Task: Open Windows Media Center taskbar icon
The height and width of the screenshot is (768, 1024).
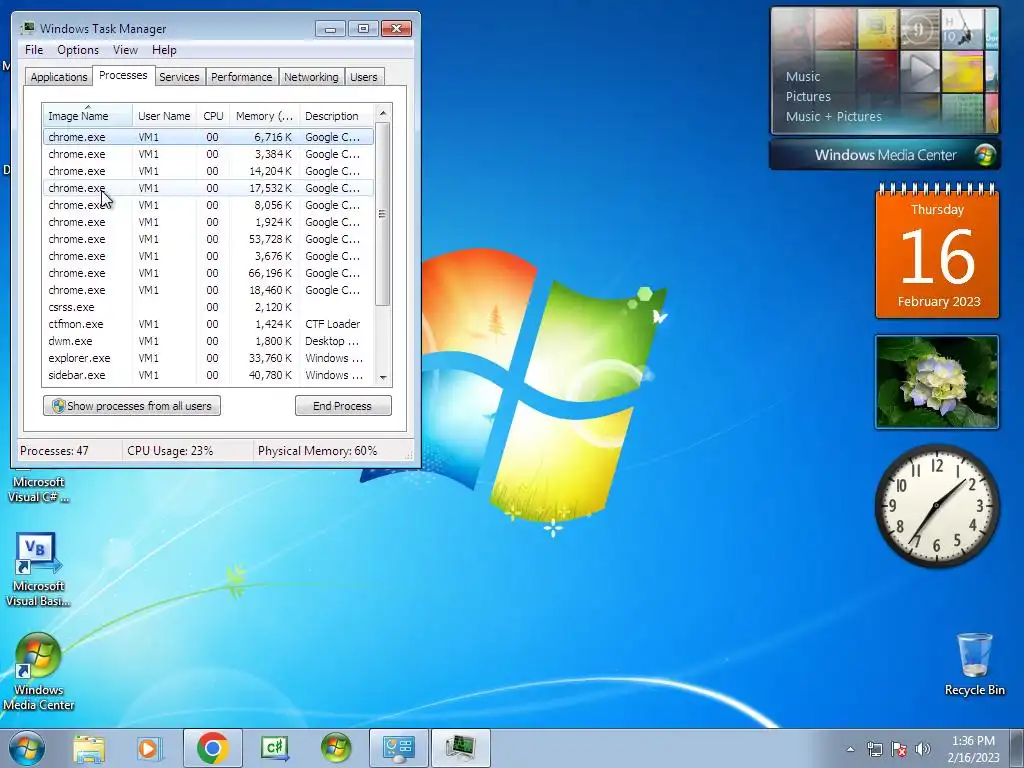Action: tap(336, 748)
